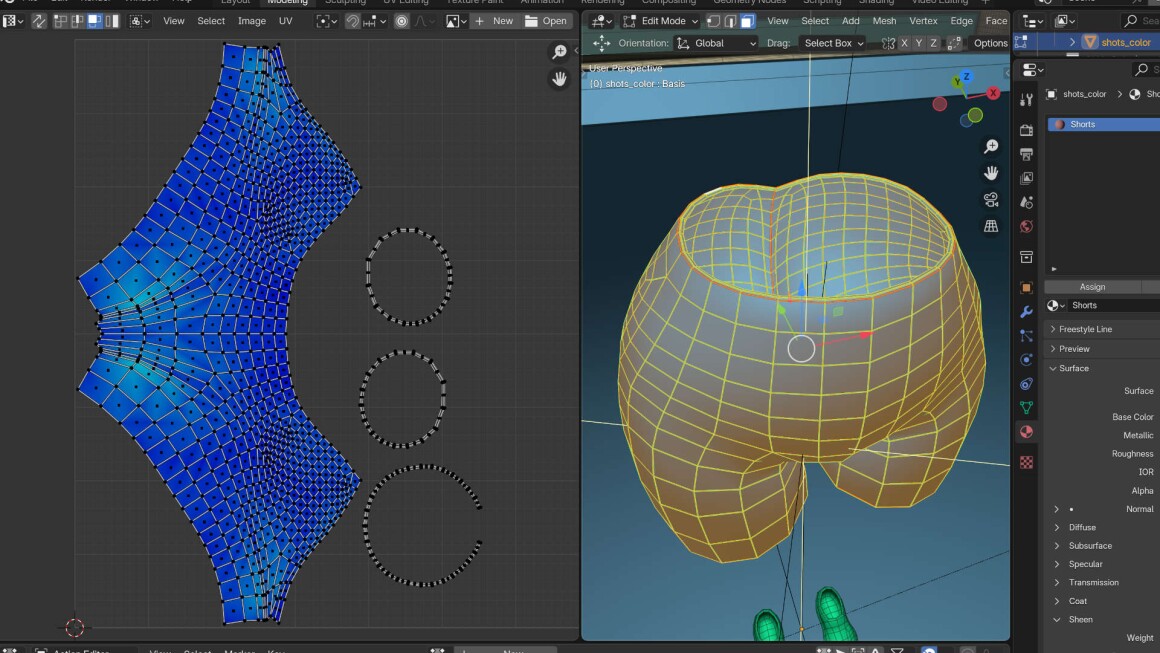Screen dimensions: 1160x653
Task: Select UV vertex selection mode
Action: pos(61,21)
